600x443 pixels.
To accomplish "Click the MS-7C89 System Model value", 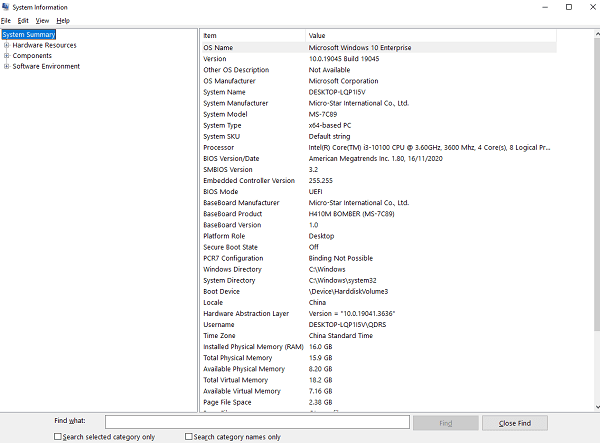I will point(323,114).
